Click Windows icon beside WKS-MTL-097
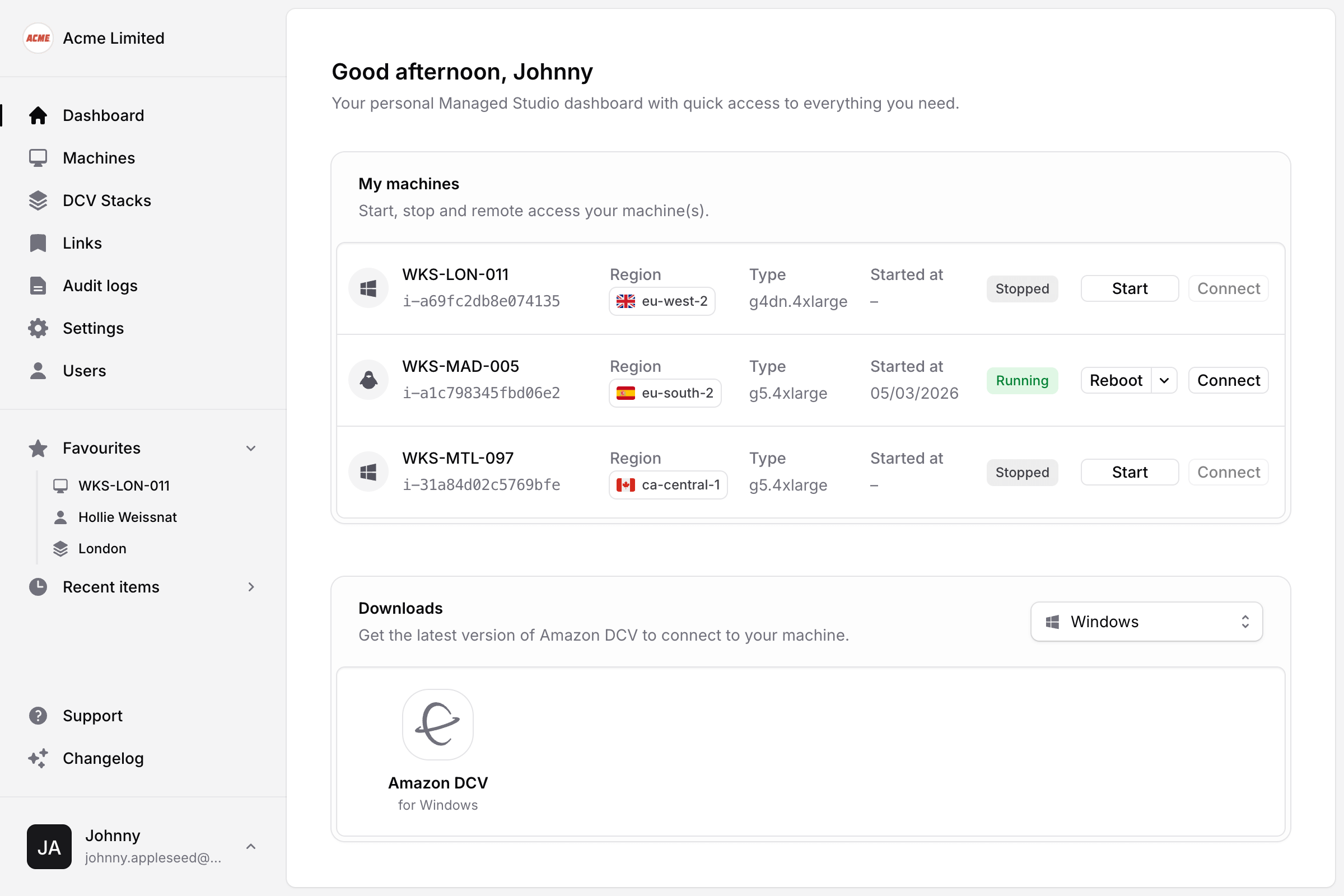Screen dimensions: 1344x896 click(368, 472)
